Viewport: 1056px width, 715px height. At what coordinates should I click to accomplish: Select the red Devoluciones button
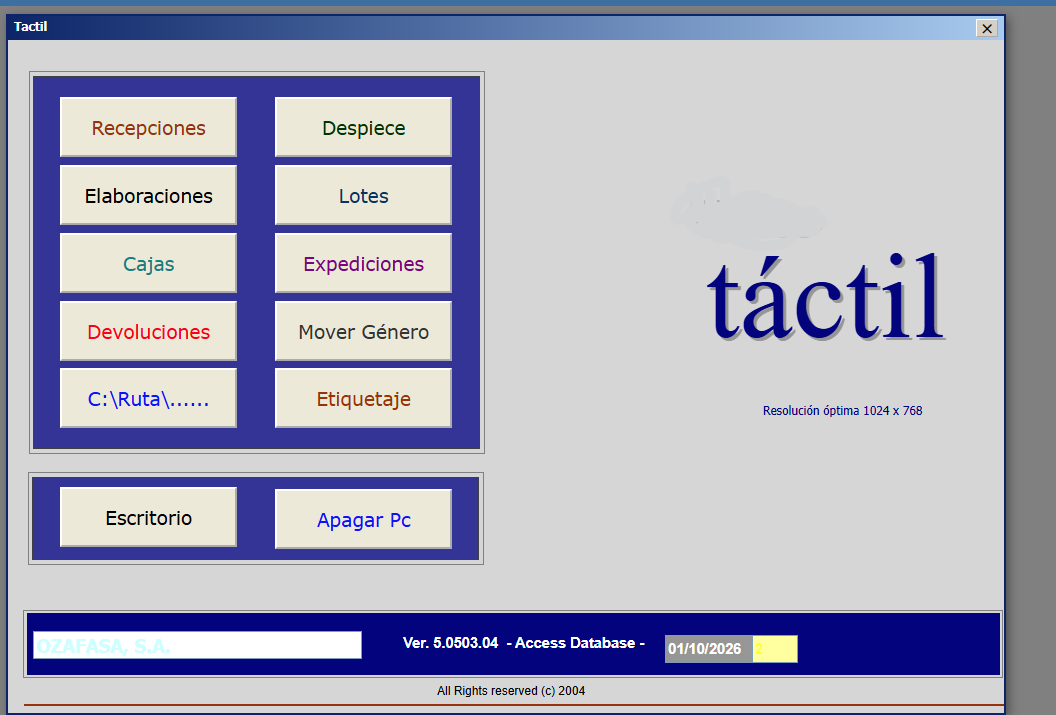148,331
